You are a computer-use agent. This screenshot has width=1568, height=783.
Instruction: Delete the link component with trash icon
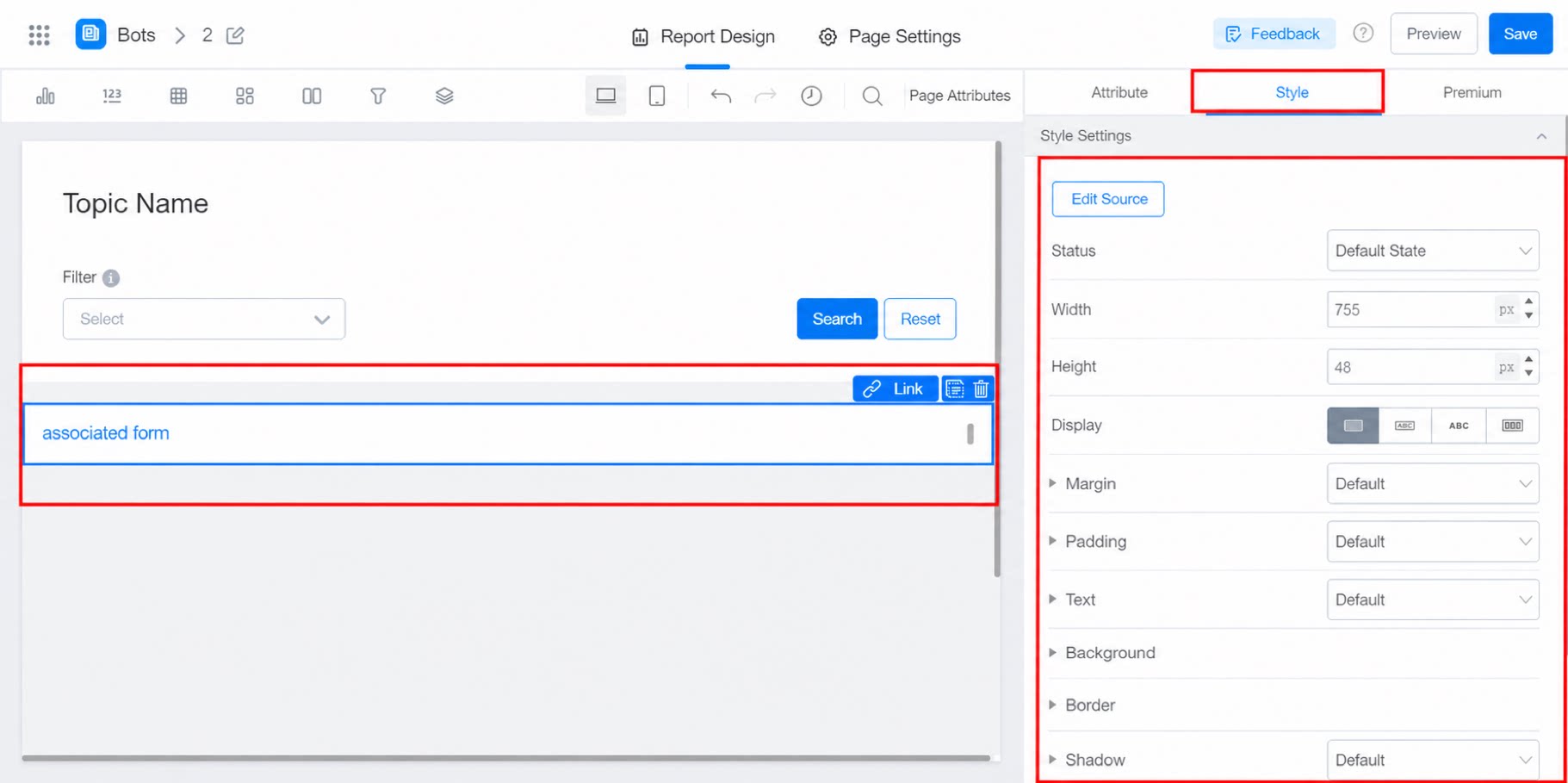pos(981,389)
